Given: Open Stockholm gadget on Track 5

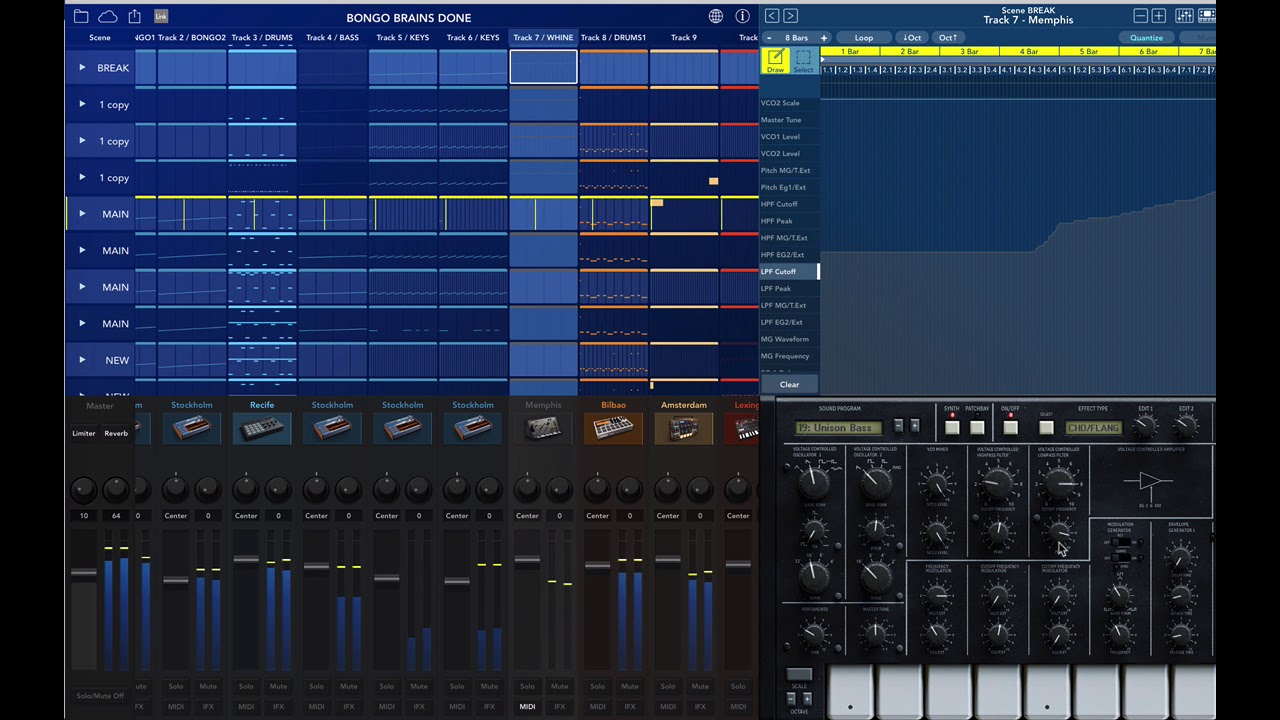Looking at the screenshot, I should 402,428.
